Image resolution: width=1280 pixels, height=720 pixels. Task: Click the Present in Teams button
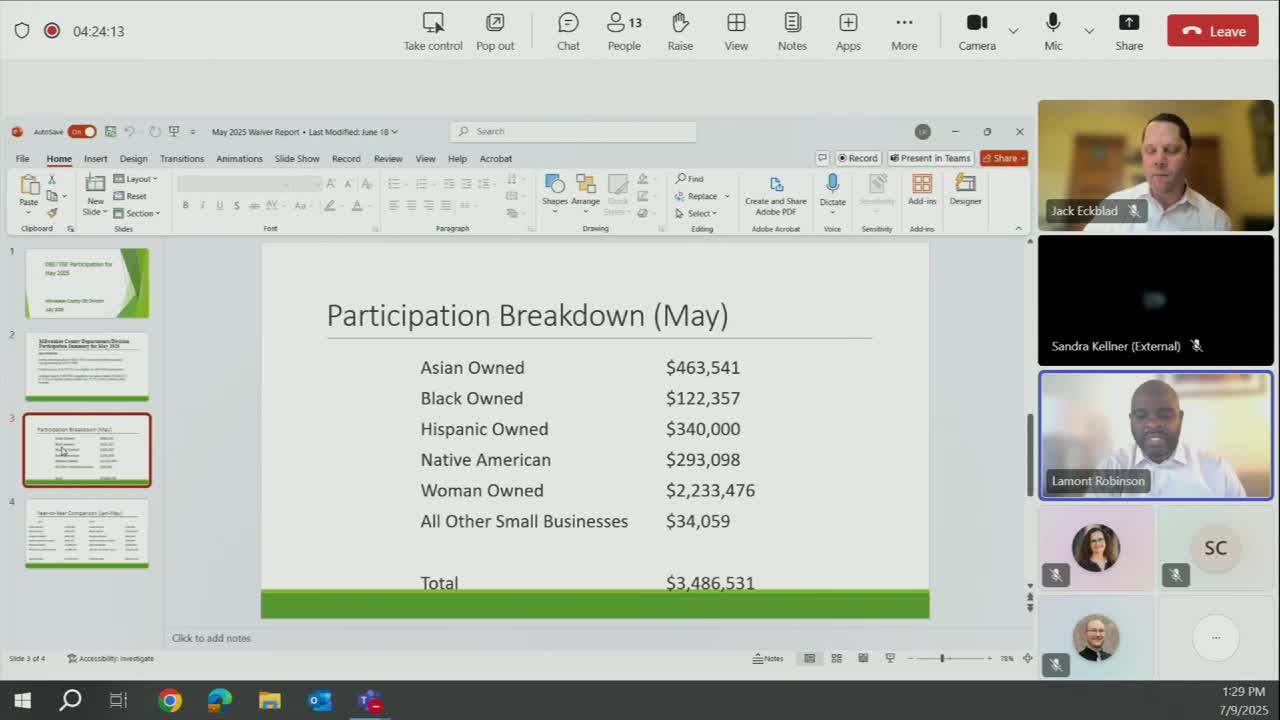tap(930, 158)
